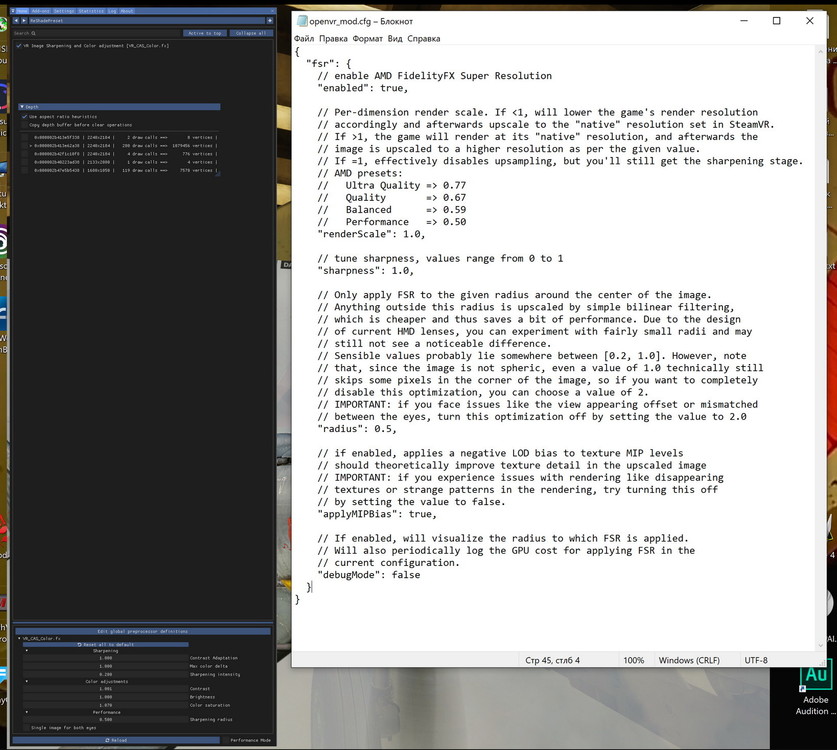Go to next preset with right arrow
The image size is (837, 750).
[x=24, y=20]
